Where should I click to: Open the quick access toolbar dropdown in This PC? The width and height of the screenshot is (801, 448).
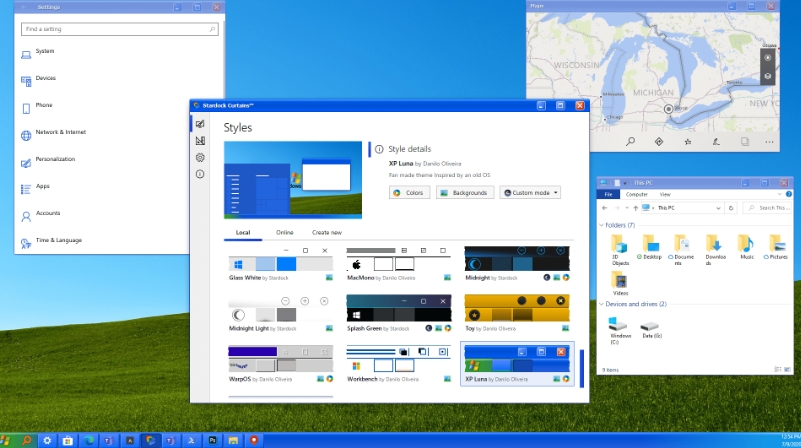point(625,183)
